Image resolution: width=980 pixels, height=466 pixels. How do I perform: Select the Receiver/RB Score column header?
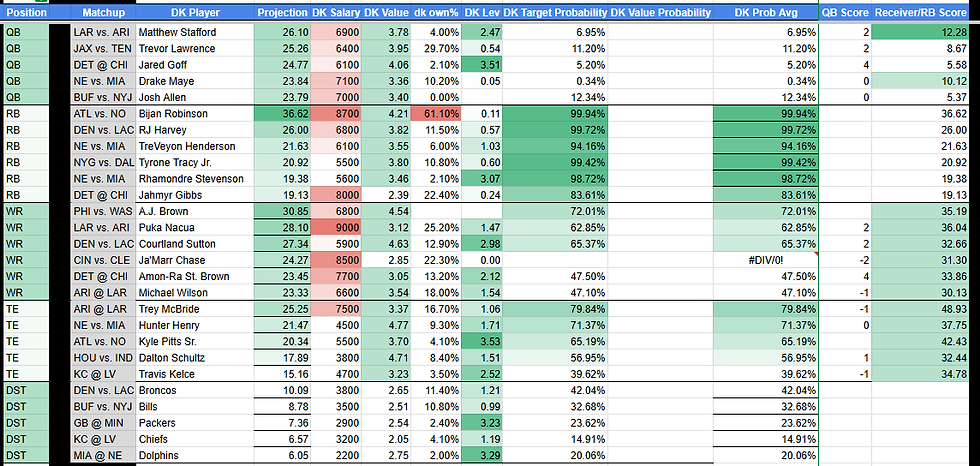[x=924, y=13]
